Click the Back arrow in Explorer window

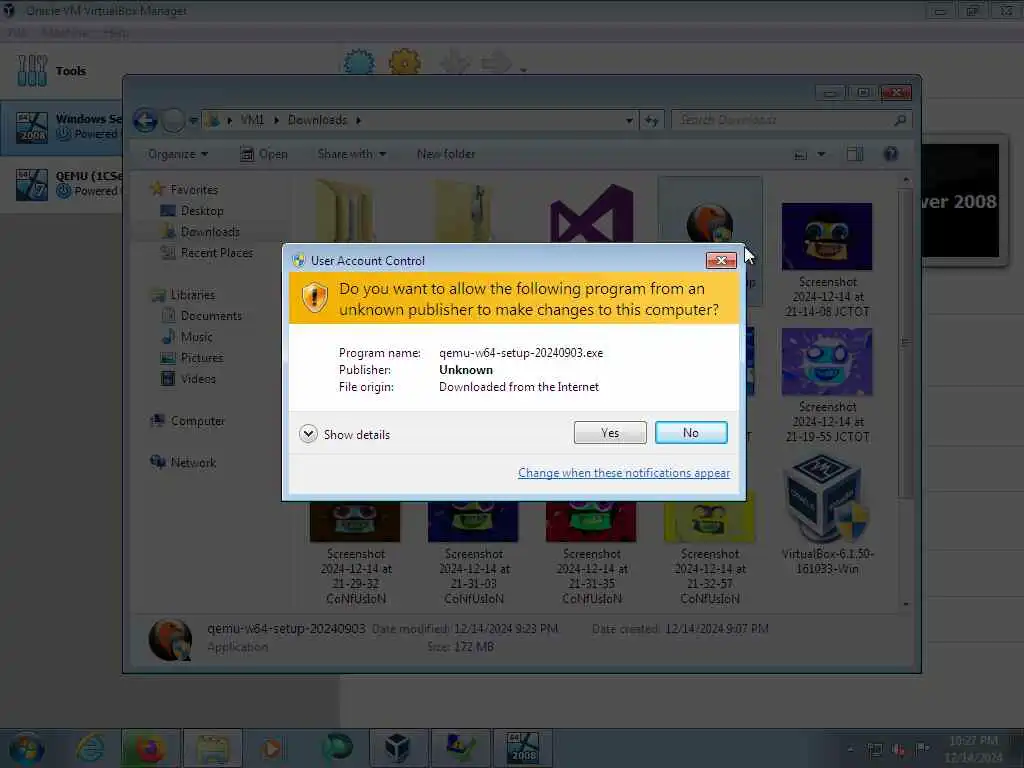click(x=145, y=120)
